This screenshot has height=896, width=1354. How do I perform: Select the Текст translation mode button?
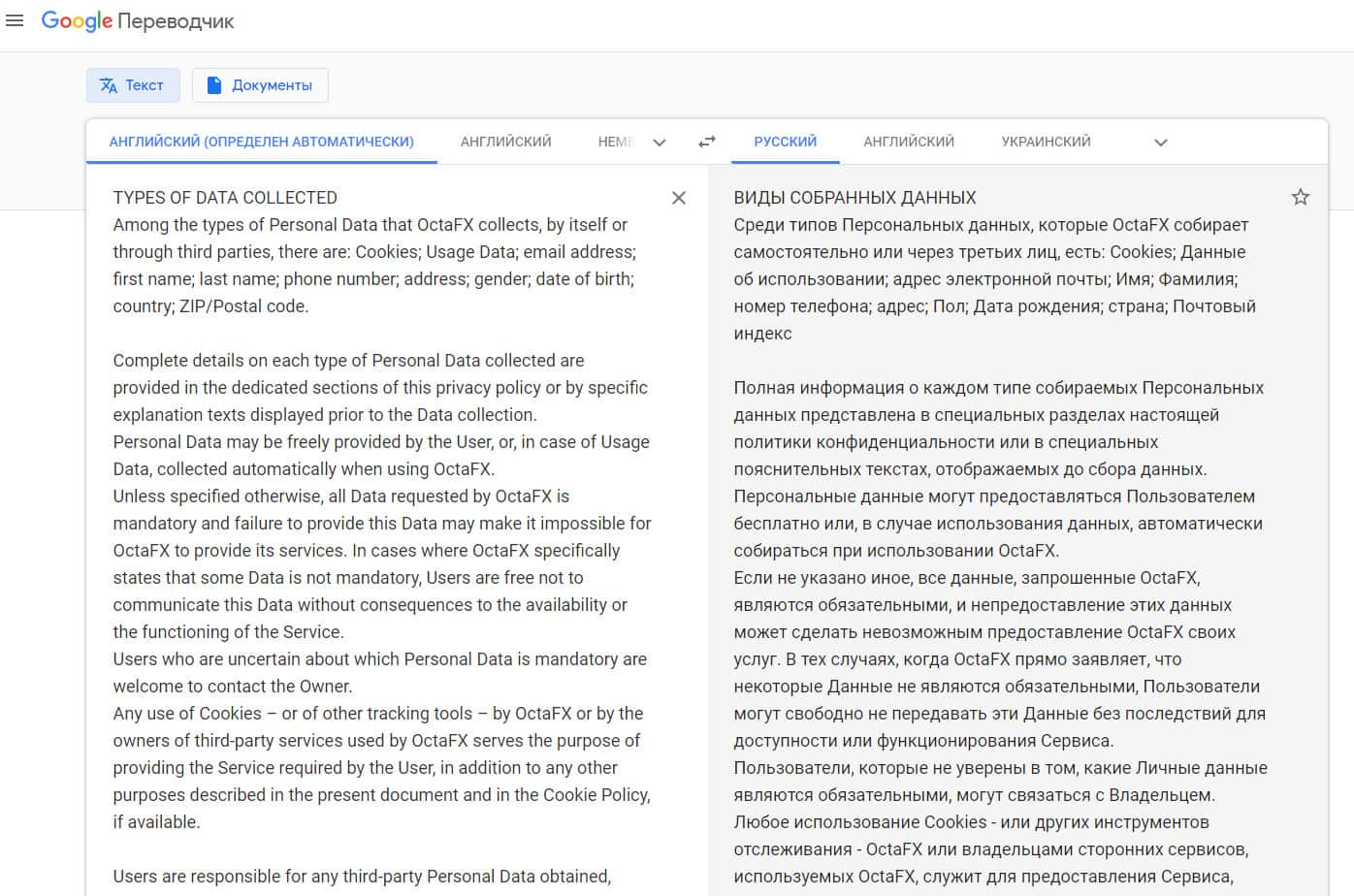click(x=133, y=85)
